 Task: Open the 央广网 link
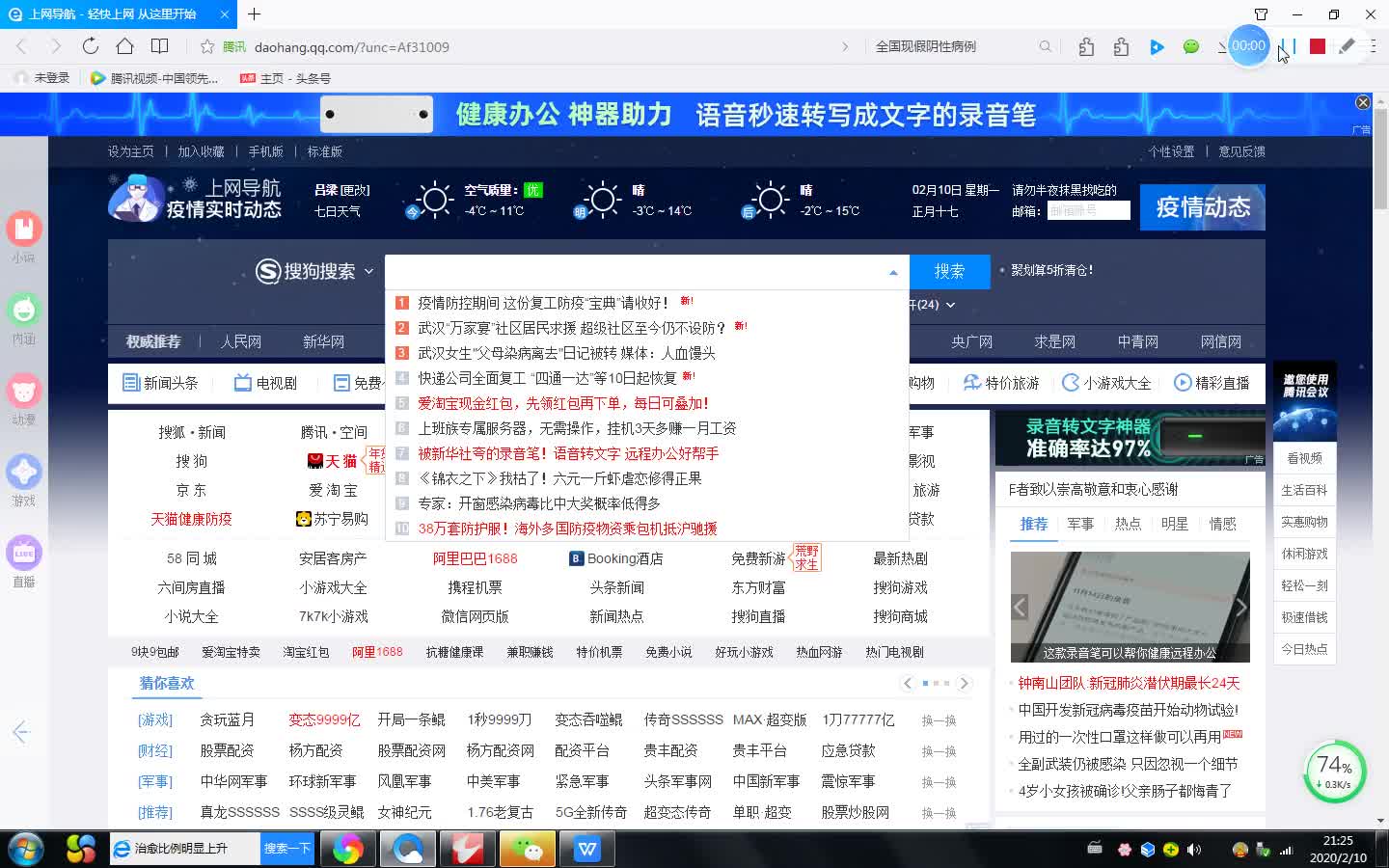click(x=971, y=341)
